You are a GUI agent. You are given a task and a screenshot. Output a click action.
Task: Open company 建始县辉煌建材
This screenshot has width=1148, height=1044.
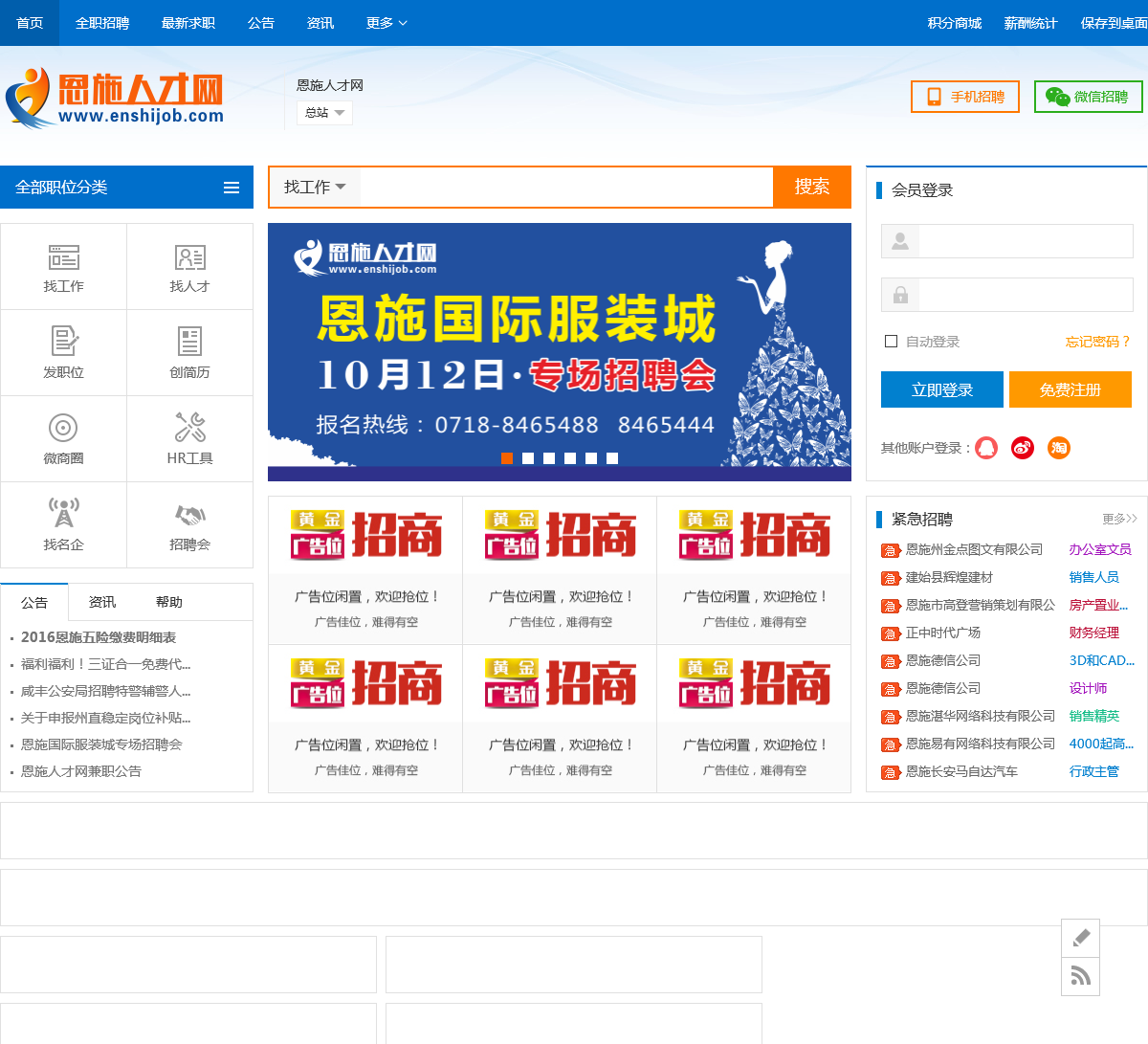[x=949, y=577]
